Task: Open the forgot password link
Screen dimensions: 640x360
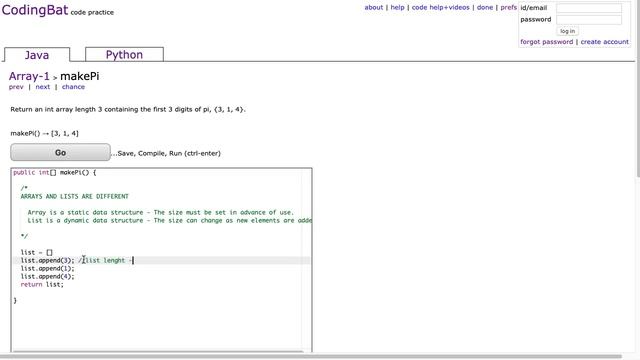Action: pyautogui.click(x=547, y=42)
